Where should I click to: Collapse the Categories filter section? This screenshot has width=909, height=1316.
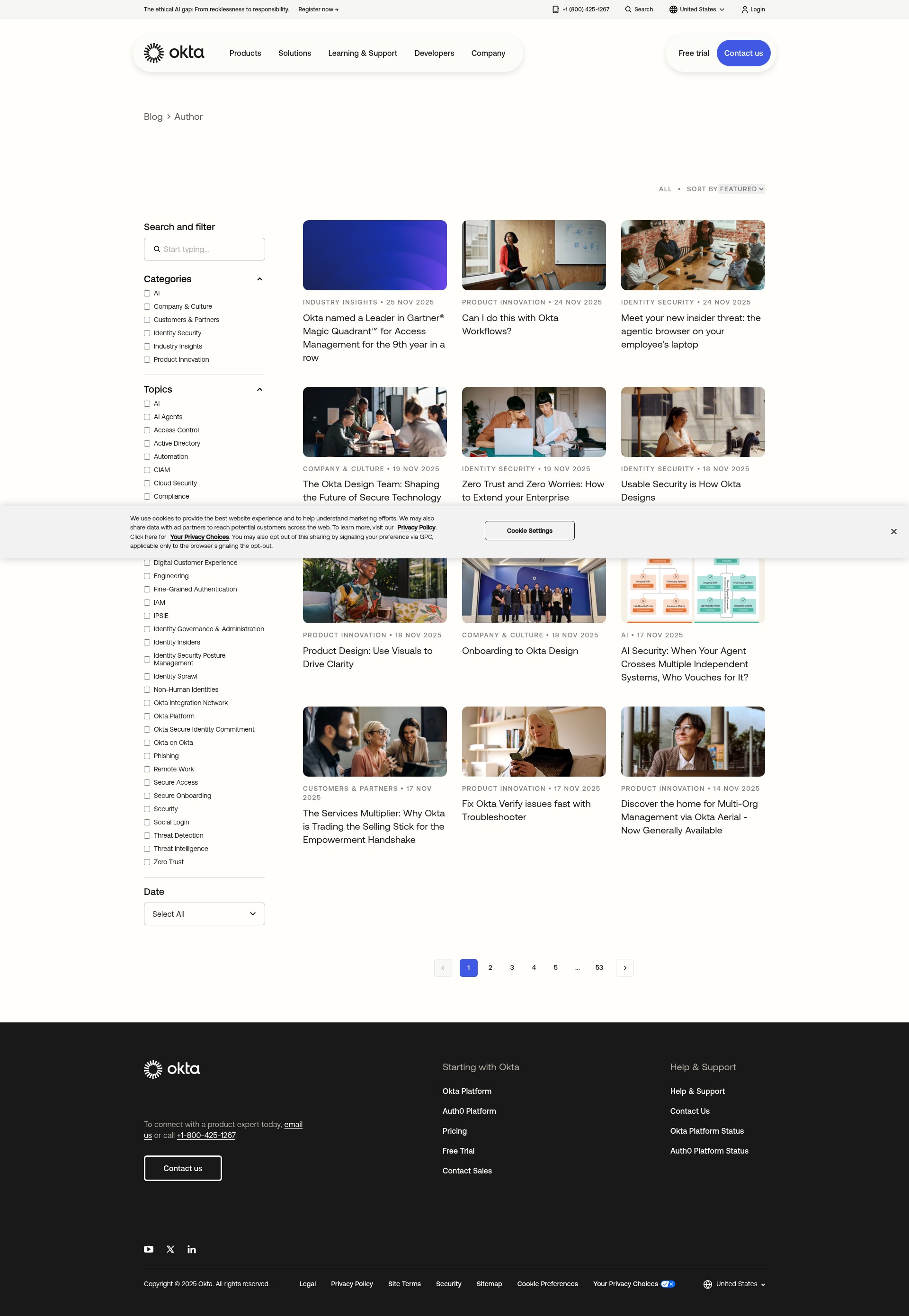[260, 279]
